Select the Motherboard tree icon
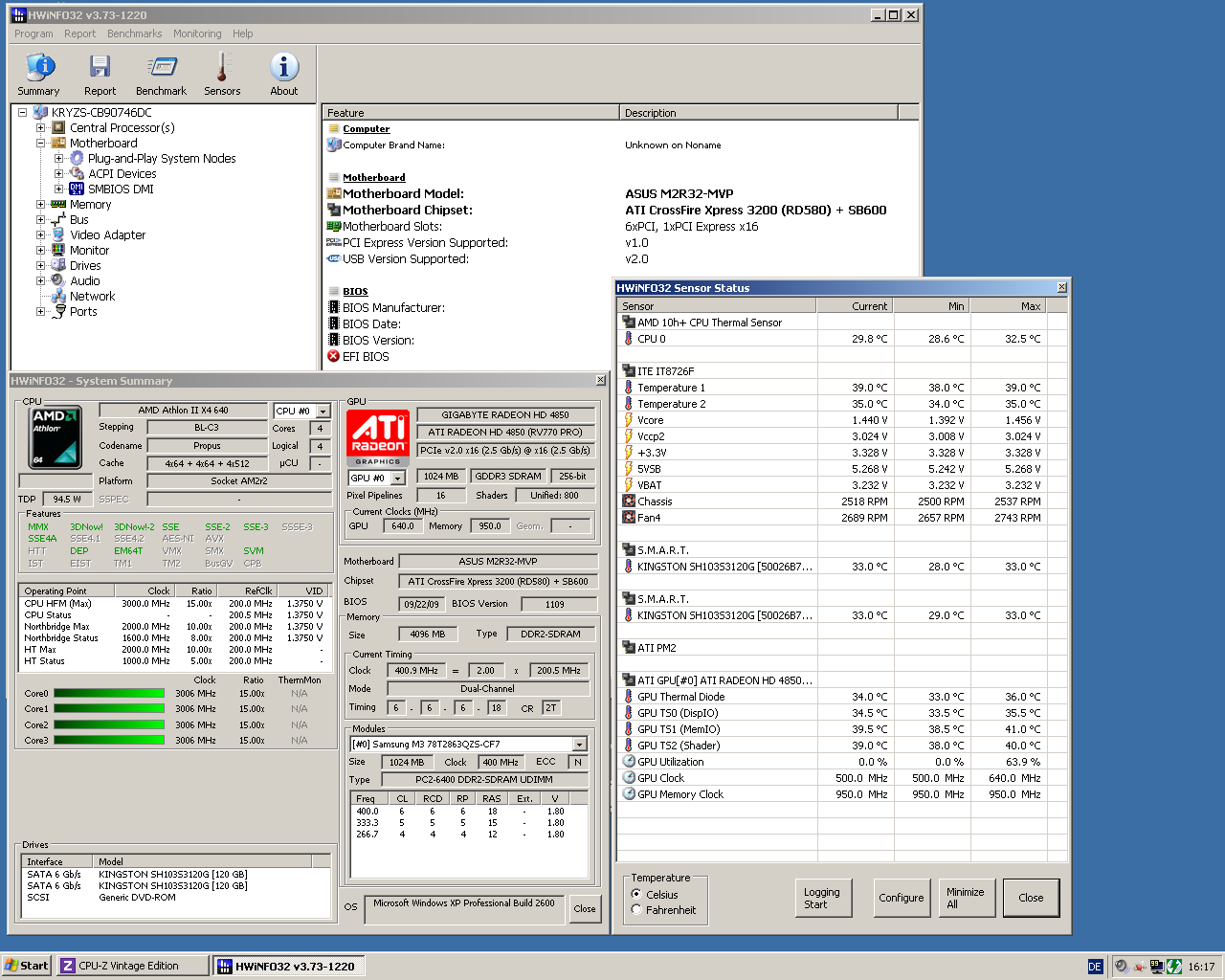Viewport: 1225px width, 980px height. coord(58,143)
